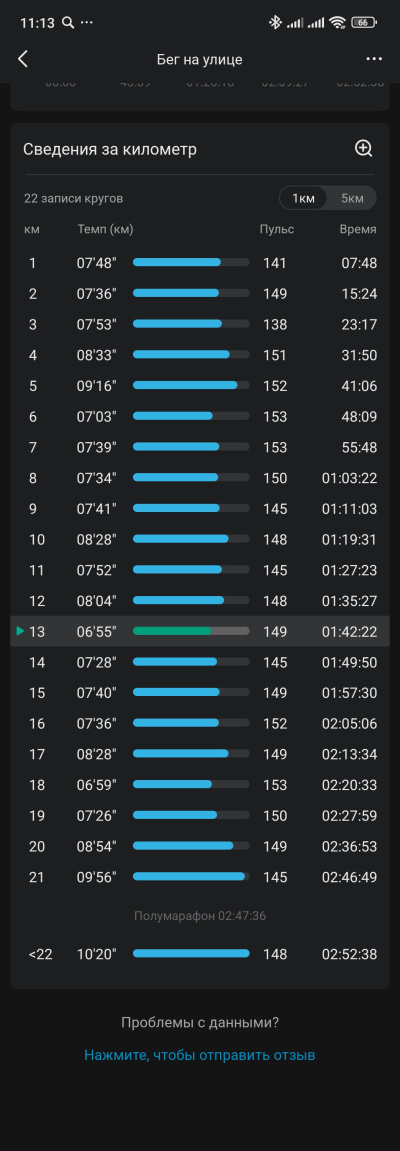Open the three-dot more options menu
The height and width of the screenshot is (1151, 400).
coord(374,59)
